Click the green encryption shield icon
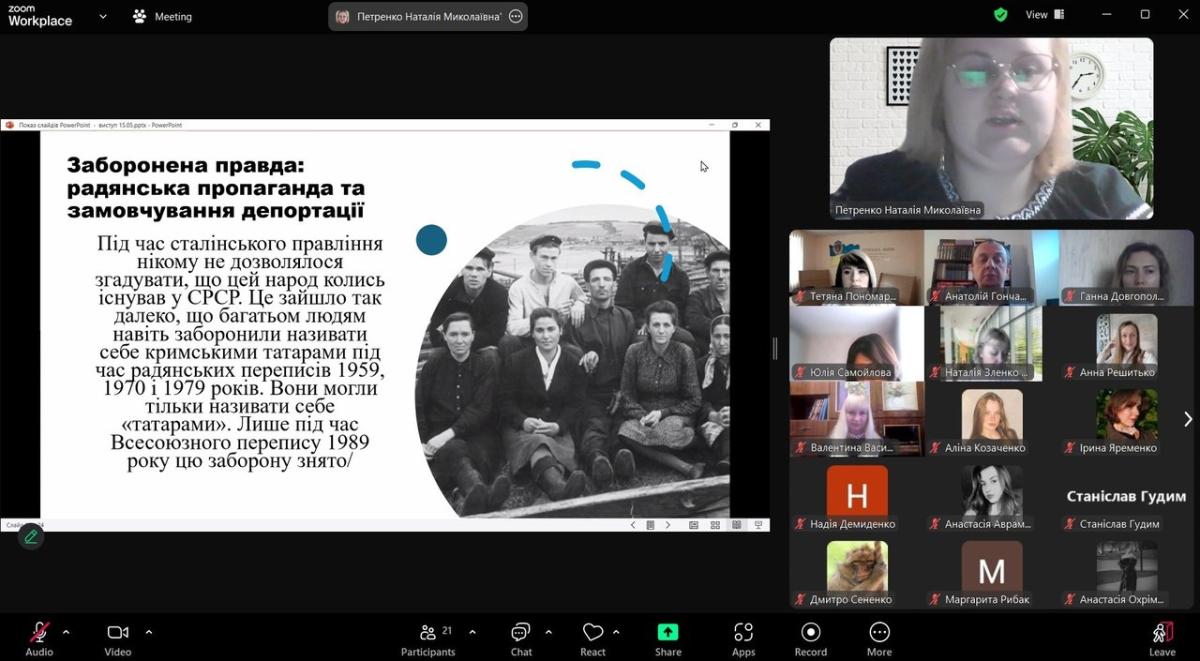Image resolution: width=1200 pixels, height=661 pixels. coord(1000,15)
